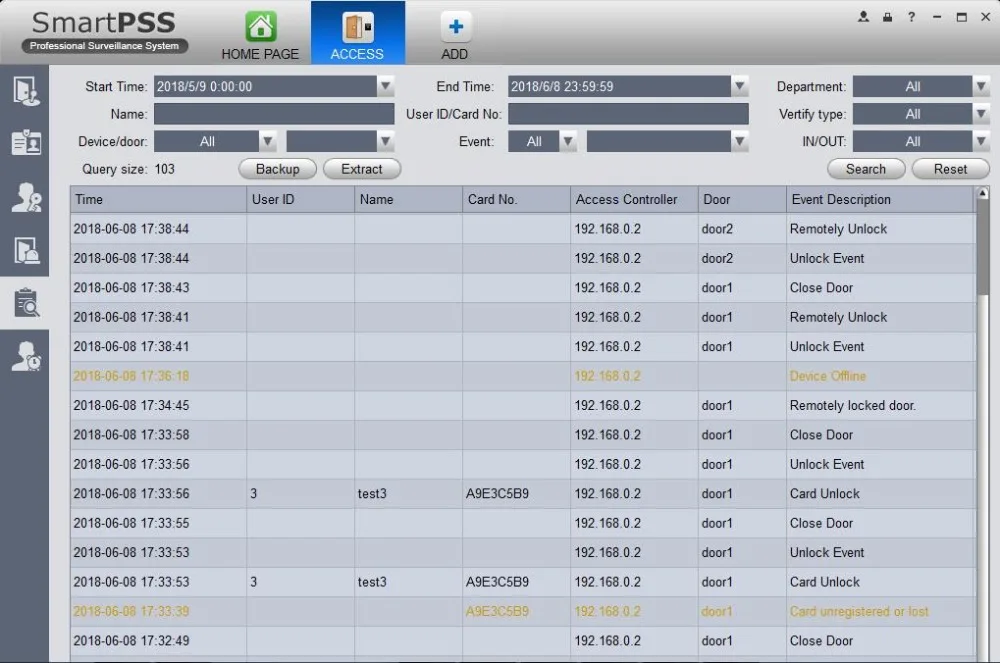
Task: Open the second Event dropdown
Action: [667, 142]
